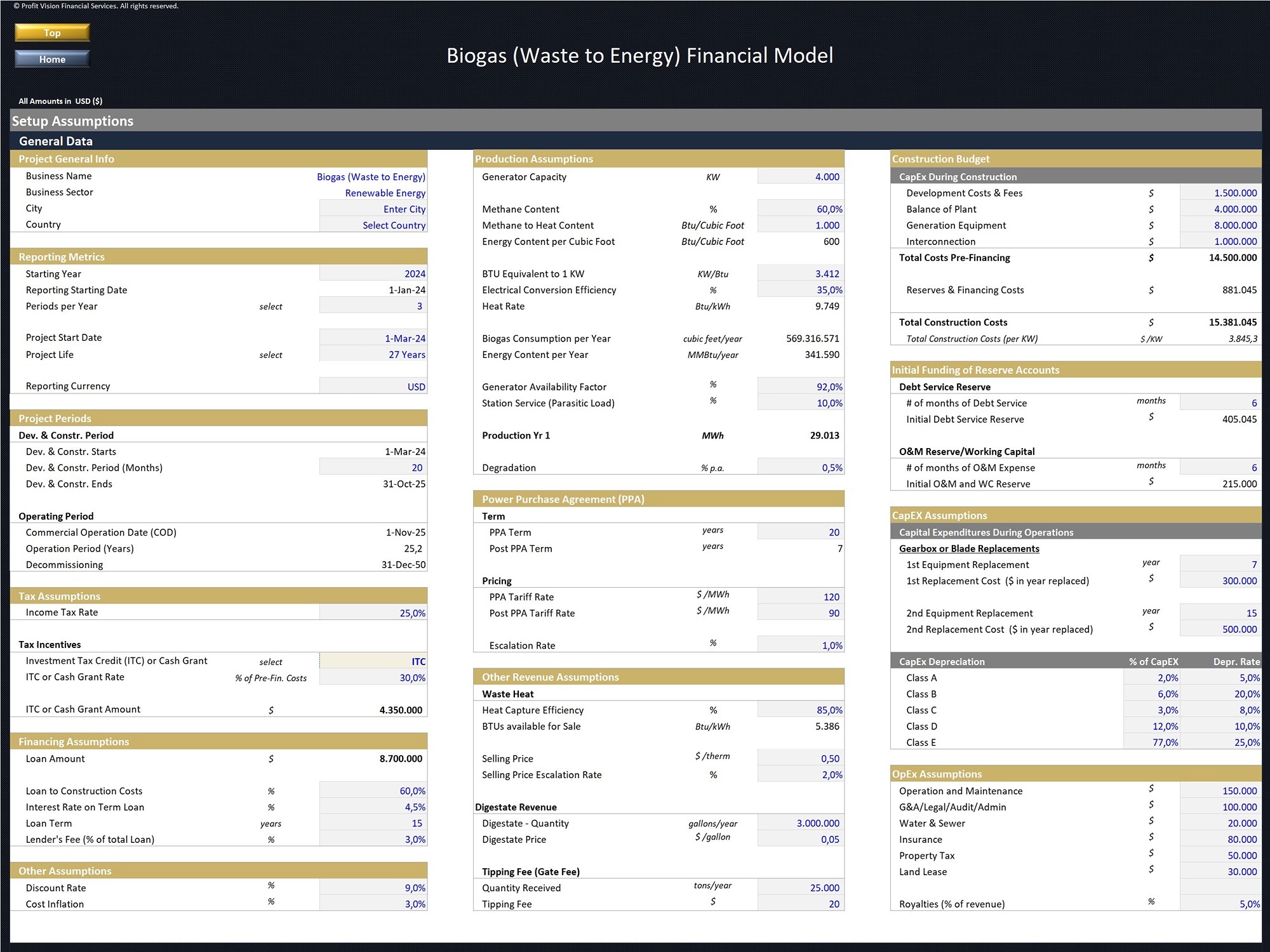
Task: Edit Station Service Parasitic Load 10,0%
Action: tap(801, 403)
